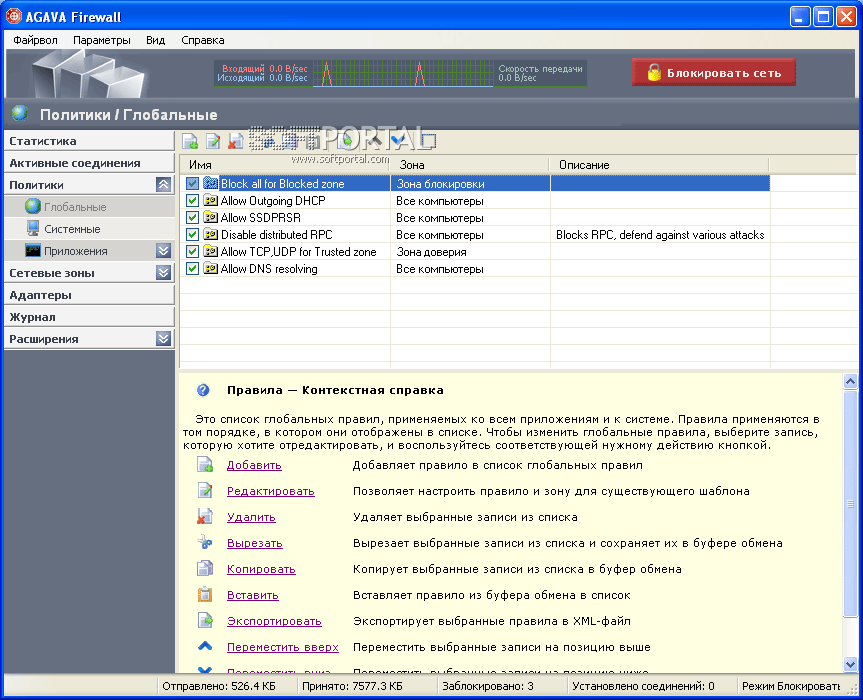Uncheck the Allow Outgoing DHCP rule
This screenshot has width=863, height=700.
[x=193, y=201]
